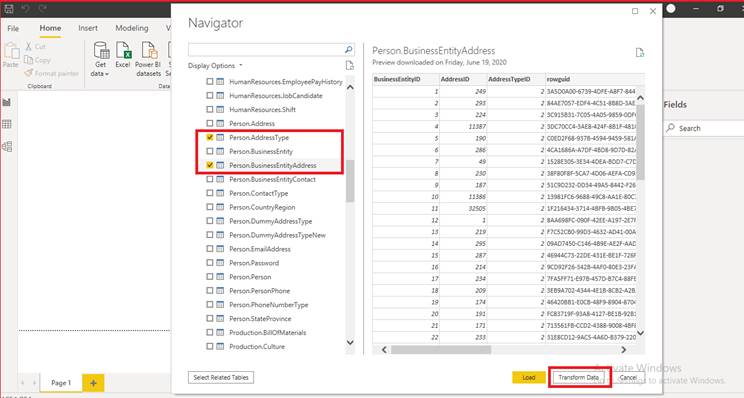744x398 pixels.
Task: Click table list scroll down arrow
Action: (350, 342)
